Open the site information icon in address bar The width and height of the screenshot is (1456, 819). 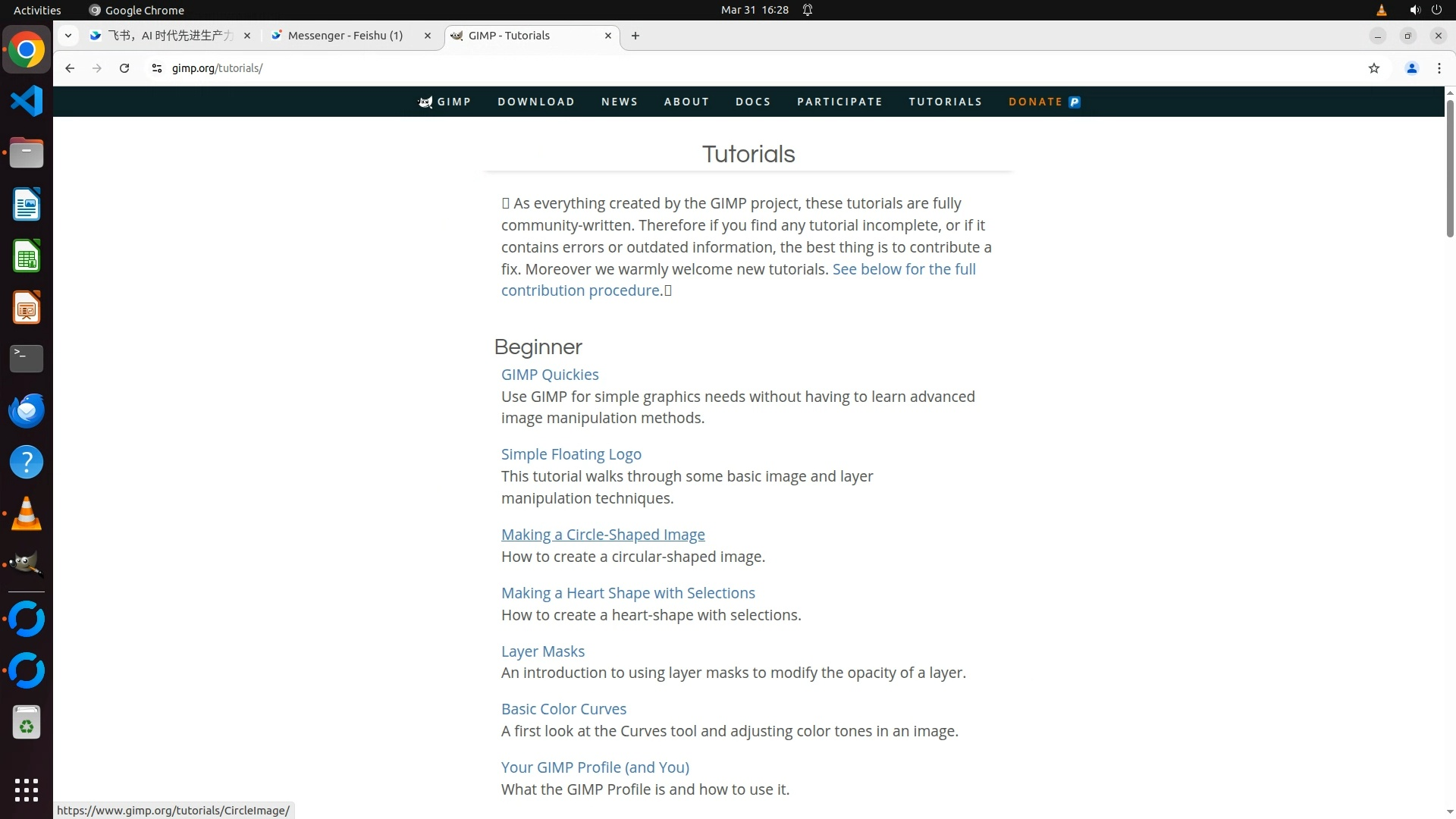[157, 68]
